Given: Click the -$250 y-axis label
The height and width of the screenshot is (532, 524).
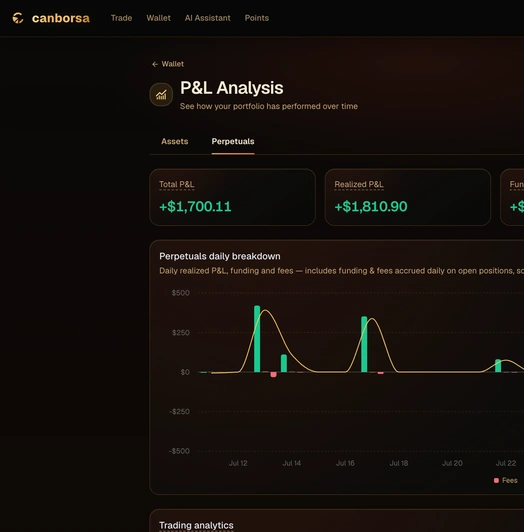Looking at the screenshot, I should click(179, 412).
